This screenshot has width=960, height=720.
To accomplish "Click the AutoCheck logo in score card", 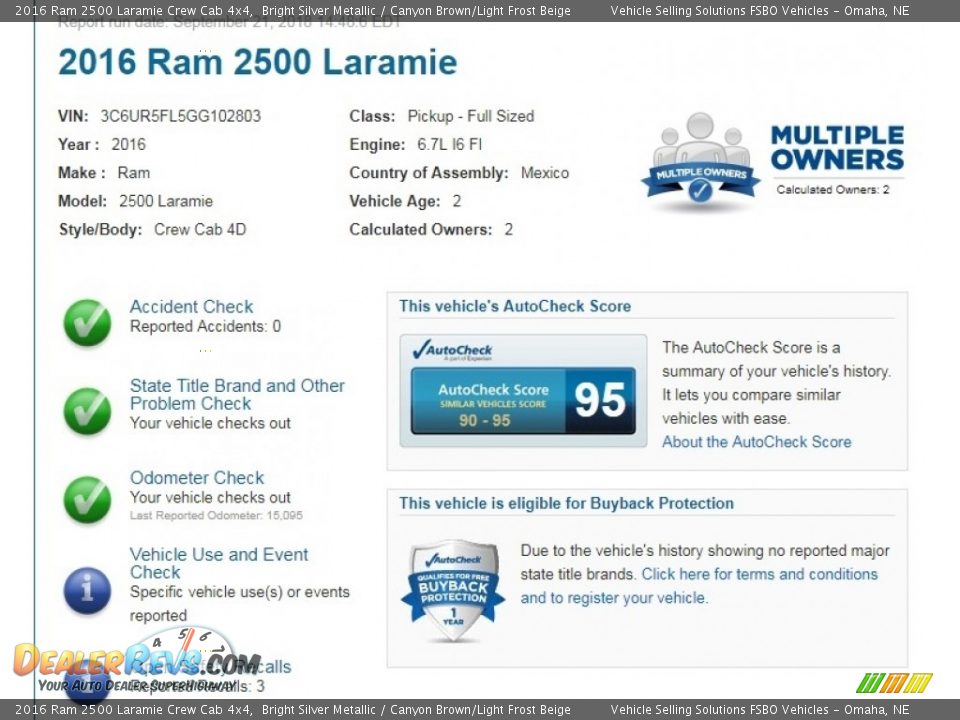I will (x=452, y=350).
